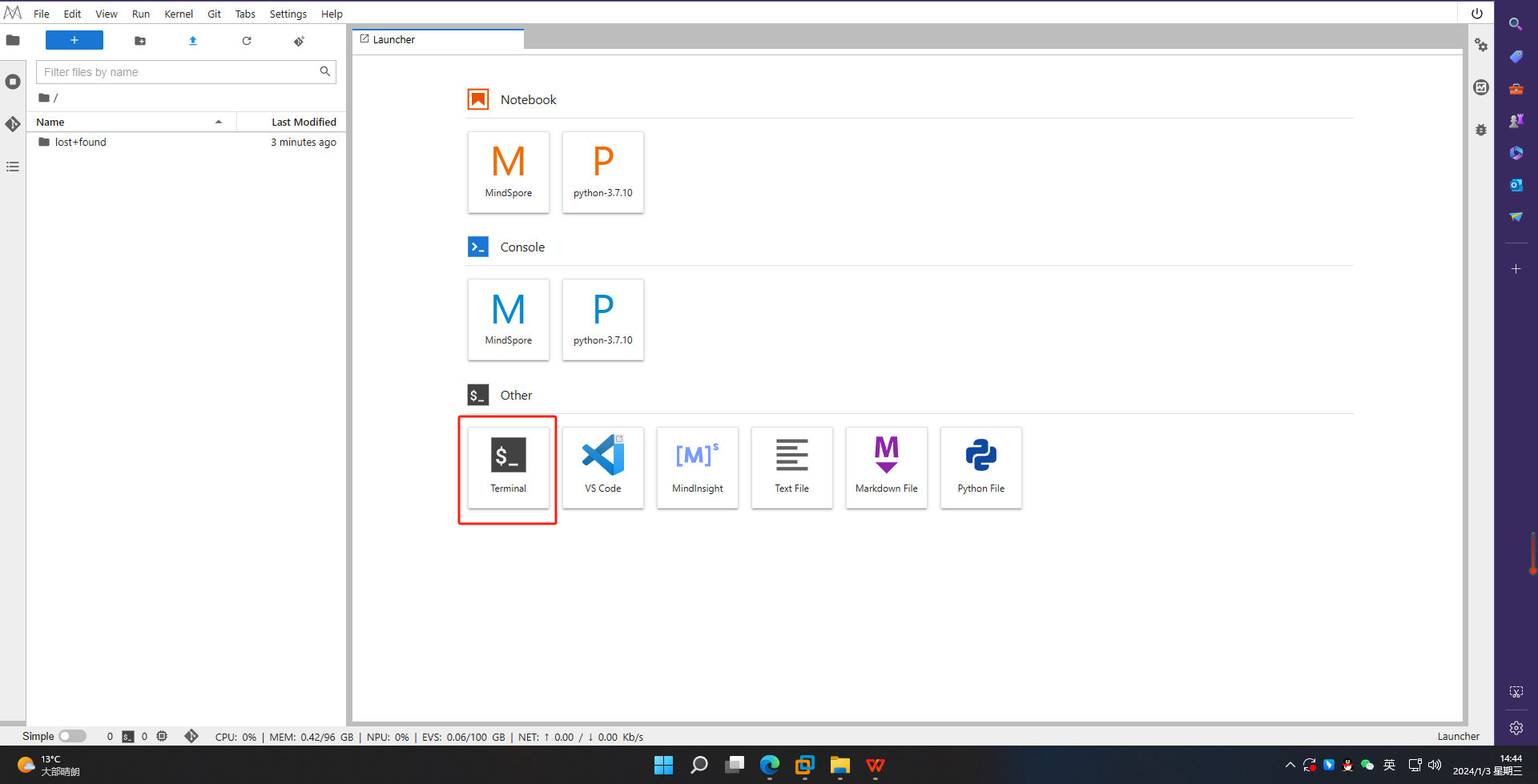Open Running Terminals and Kernels sidebar
1538x784 pixels.
(13, 82)
